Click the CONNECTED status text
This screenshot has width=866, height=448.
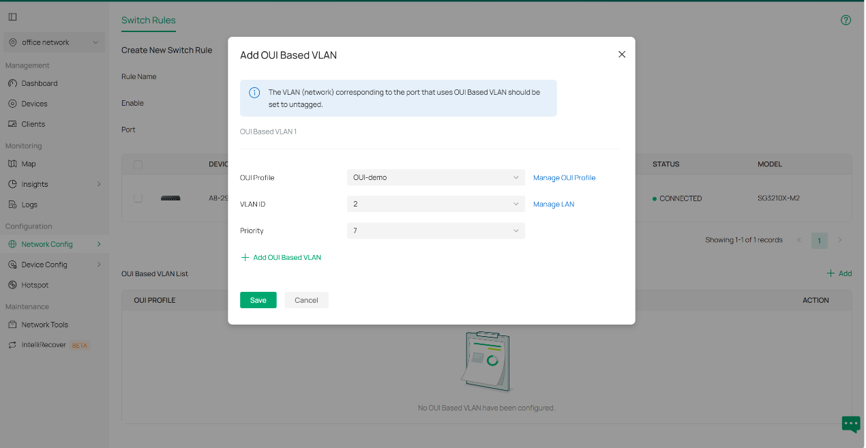(680, 199)
